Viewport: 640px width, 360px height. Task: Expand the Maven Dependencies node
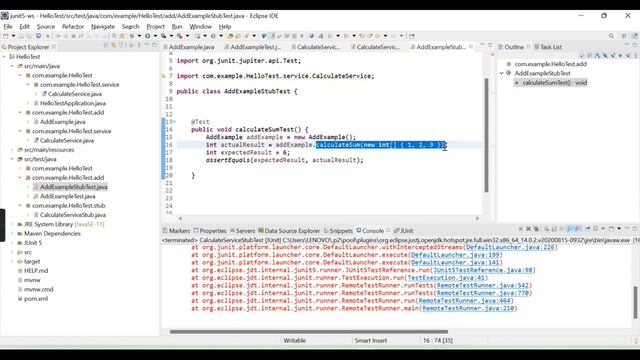(12, 233)
